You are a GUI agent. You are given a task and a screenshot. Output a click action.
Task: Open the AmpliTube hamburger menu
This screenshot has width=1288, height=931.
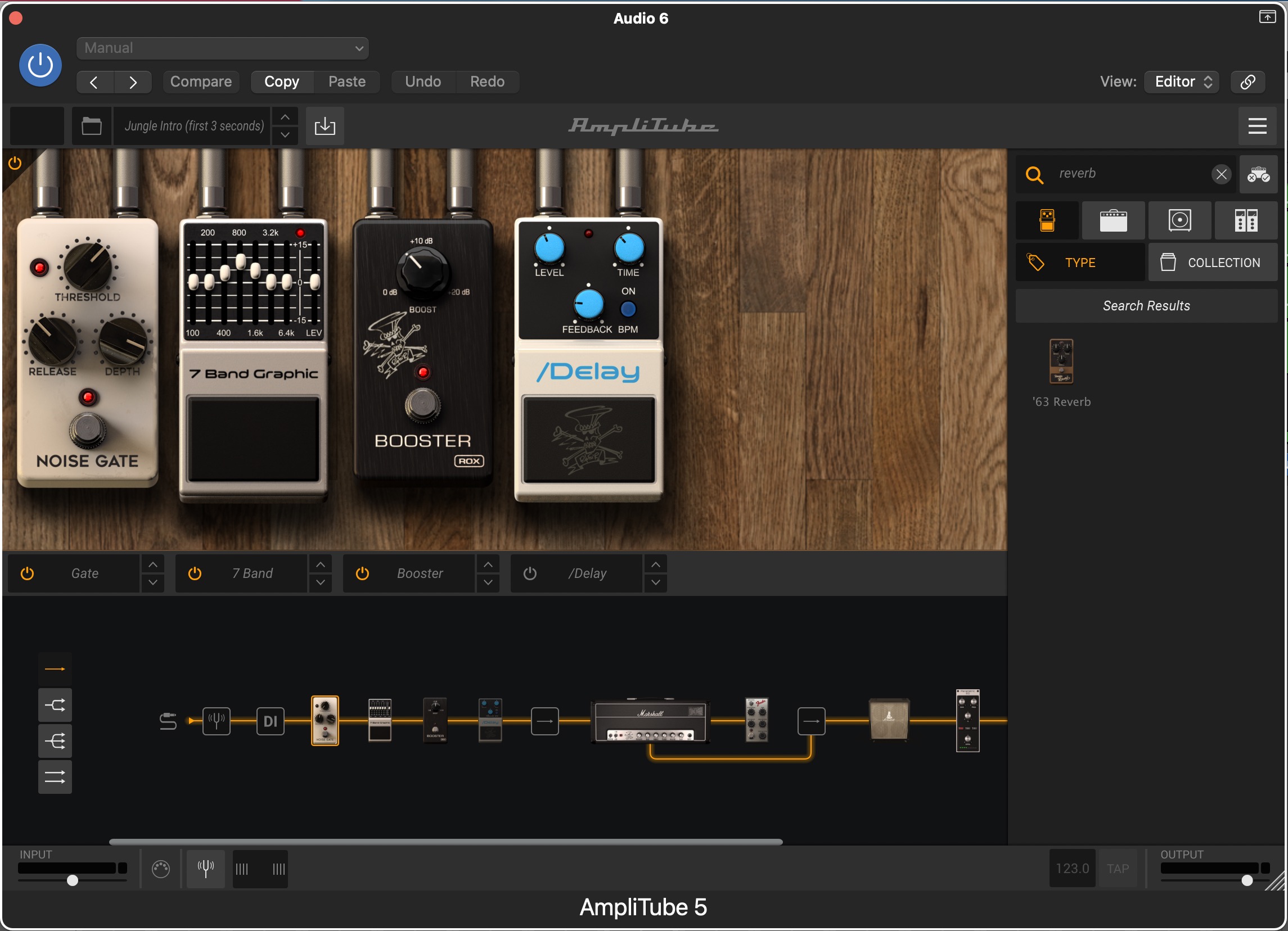coord(1257,126)
